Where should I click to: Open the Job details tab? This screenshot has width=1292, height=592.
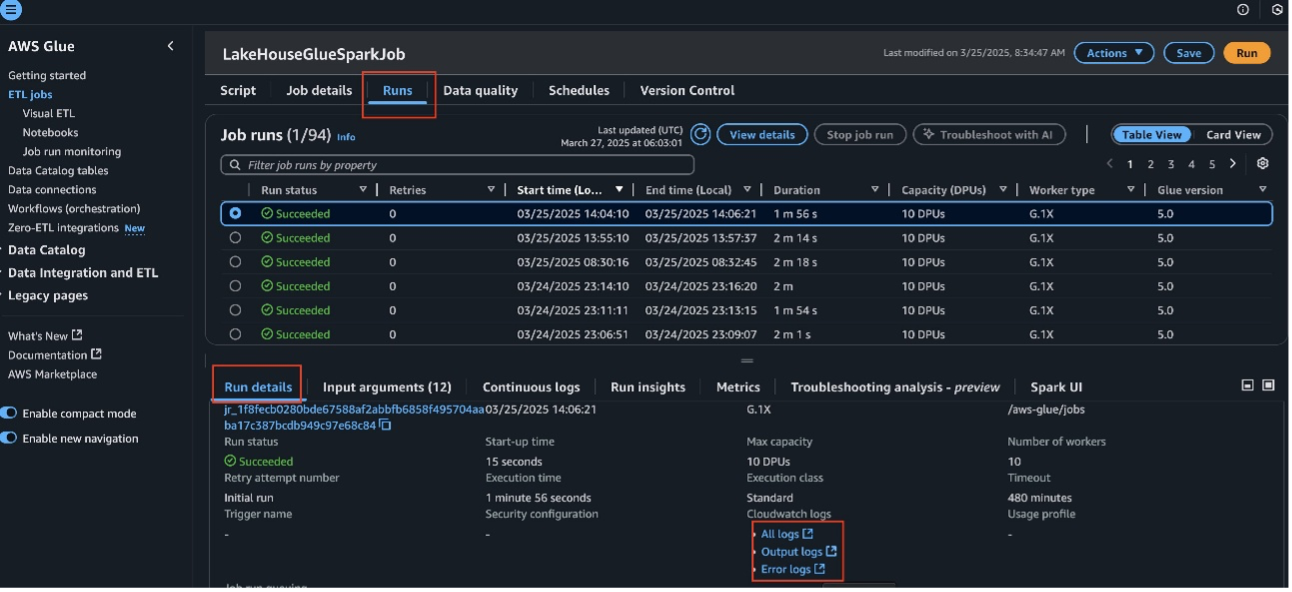click(x=319, y=90)
